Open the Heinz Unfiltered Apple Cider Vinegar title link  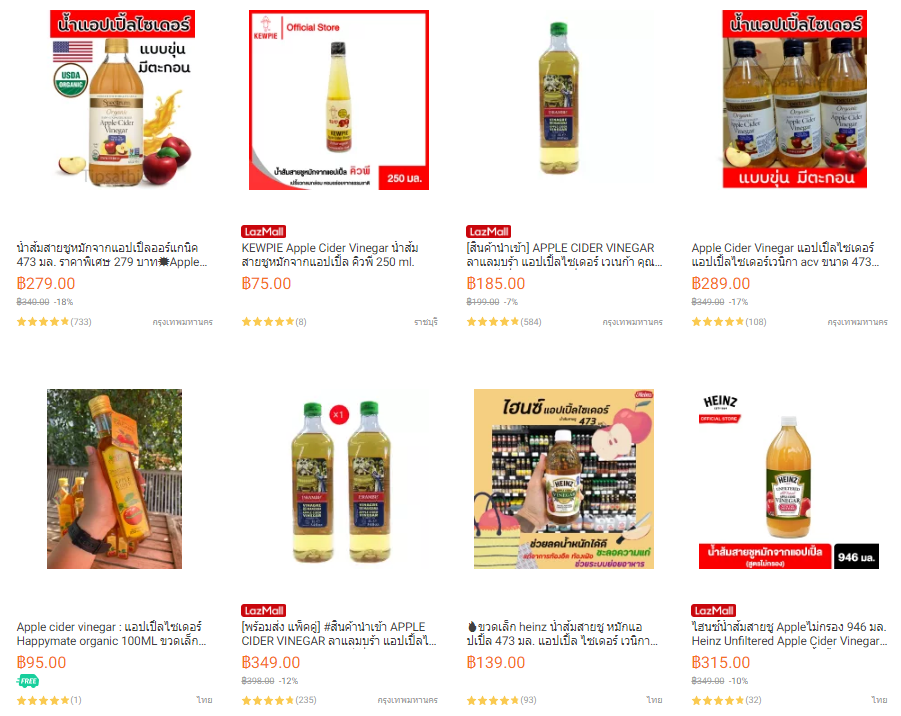click(789, 634)
